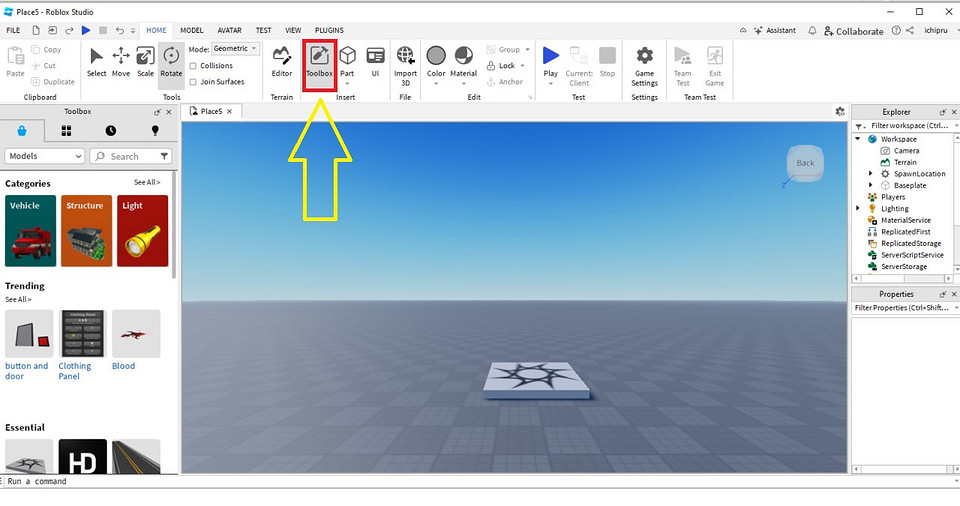The width and height of the screenshot is (960, 506).
Task: Insert a new Part
Action: click(x=347, y=61)
